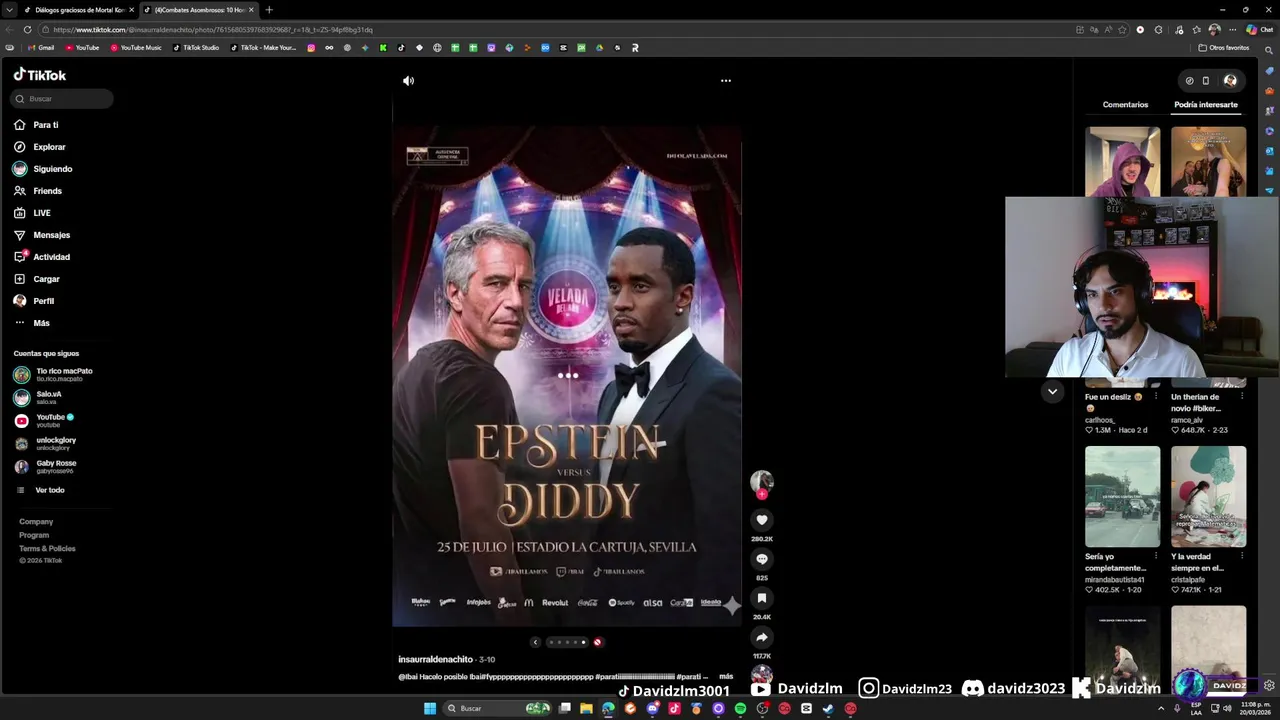The width and height of the screenshot is (1280, 720).
Task: Bookmark the post to favorites
Action: (762, 598)
